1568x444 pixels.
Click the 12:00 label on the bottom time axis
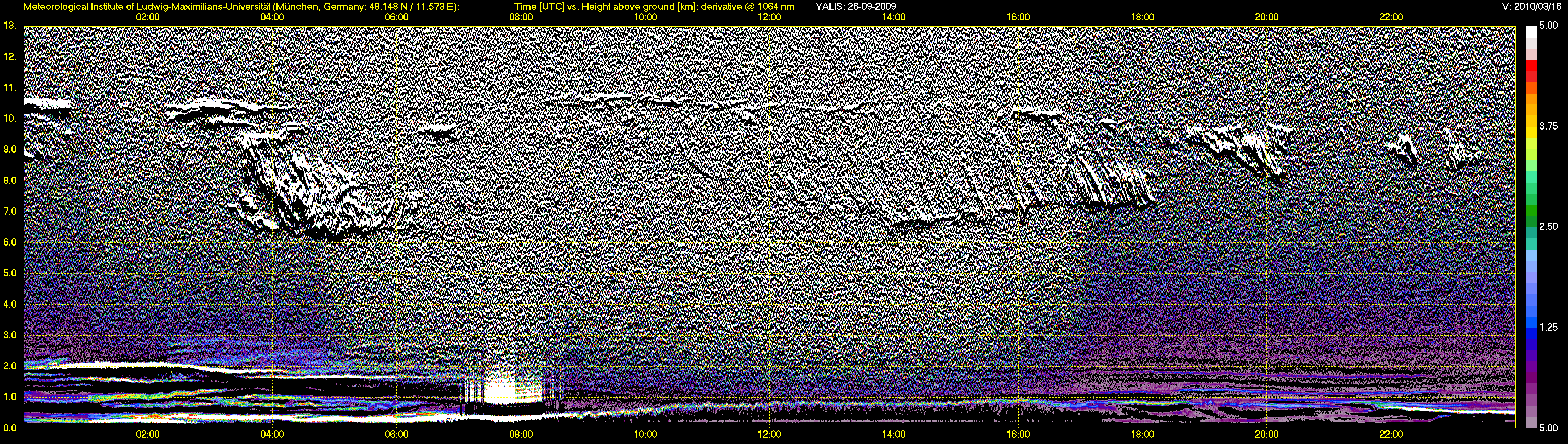click(x=769, y=434)
